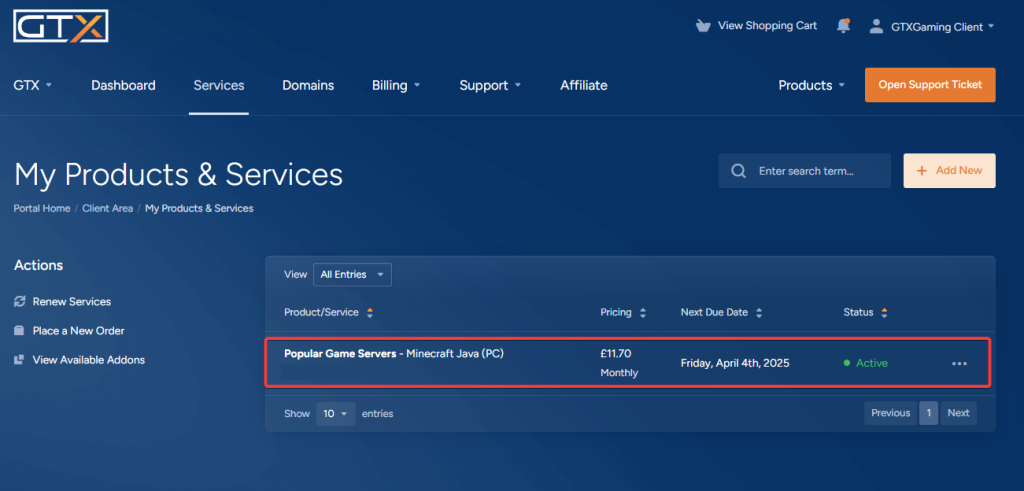Open the Show 10 entries dropdown
This screenshot has height=491, width=1024.
(336, 414)
